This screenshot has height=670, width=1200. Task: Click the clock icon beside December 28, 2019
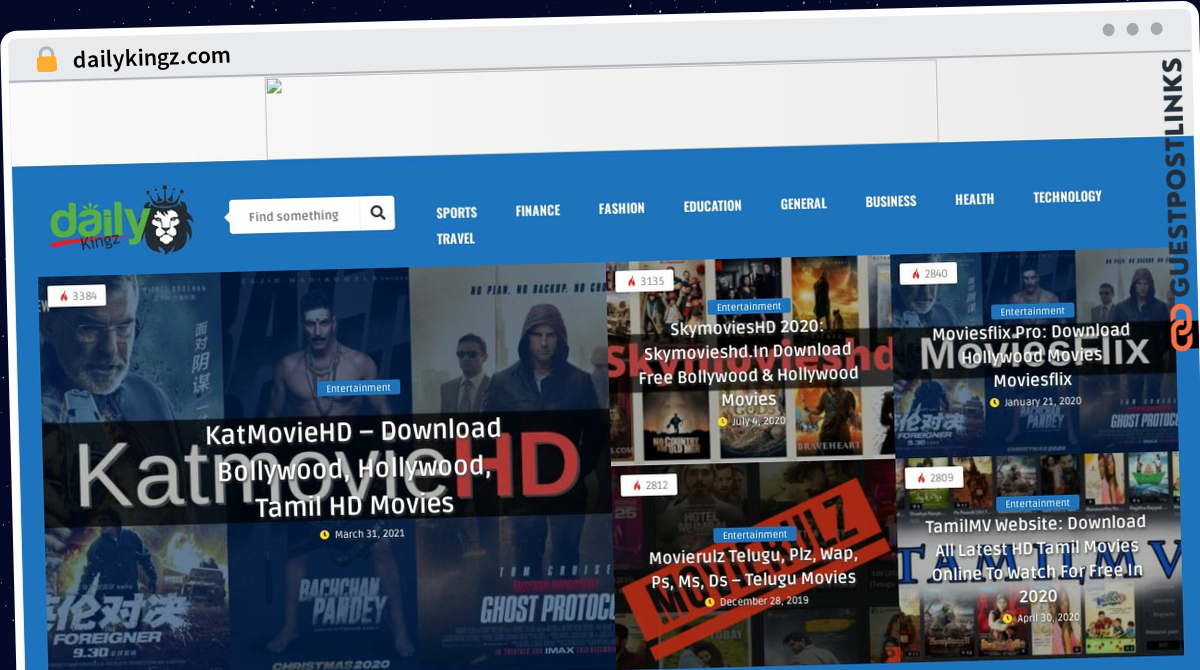tap(710, 602)
